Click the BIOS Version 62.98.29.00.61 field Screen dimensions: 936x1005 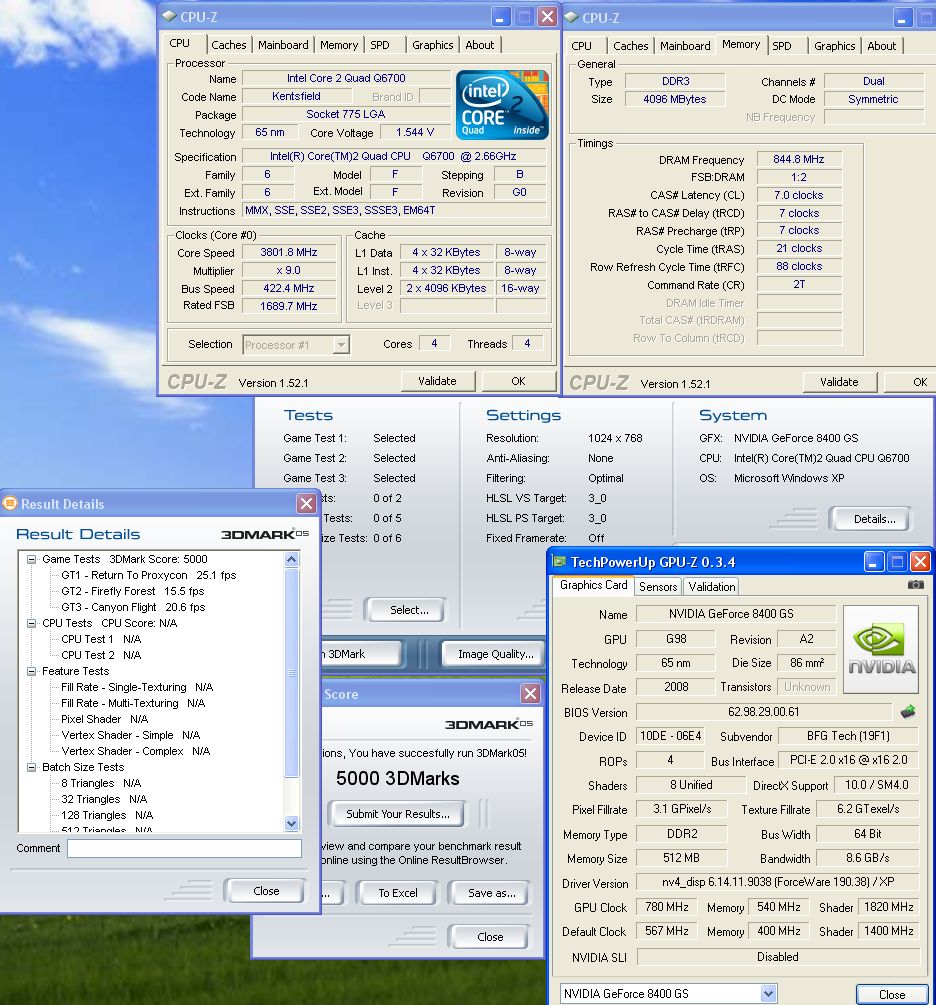point(764,712)
